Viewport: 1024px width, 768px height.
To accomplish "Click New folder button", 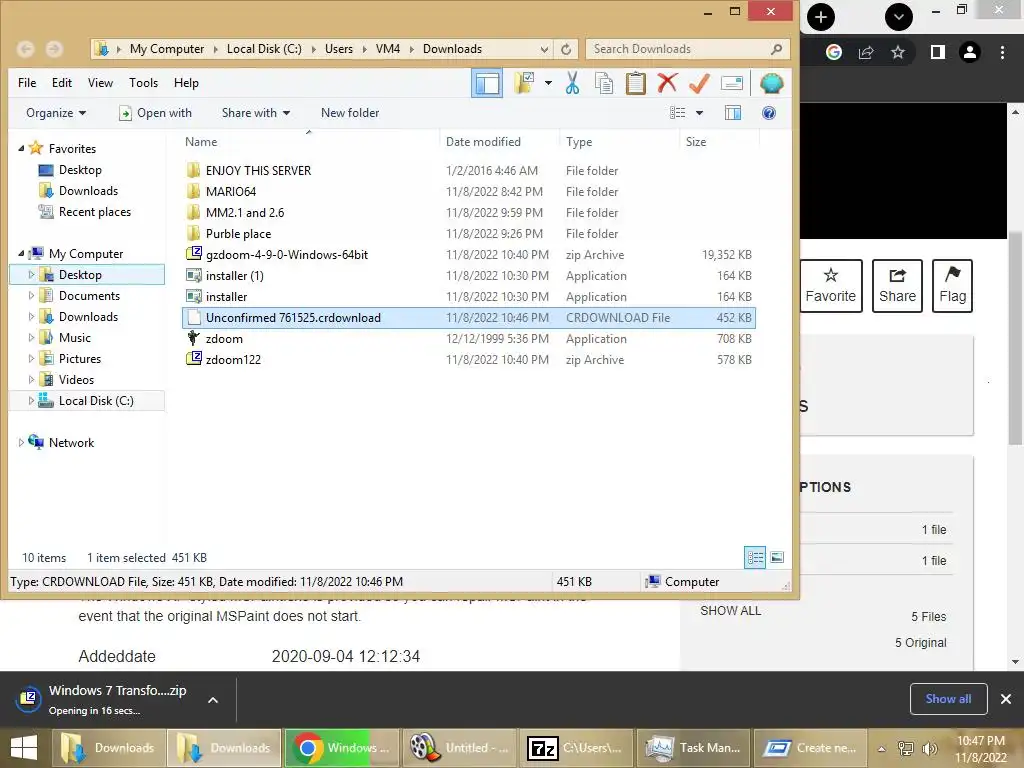I will coord(350,113).
